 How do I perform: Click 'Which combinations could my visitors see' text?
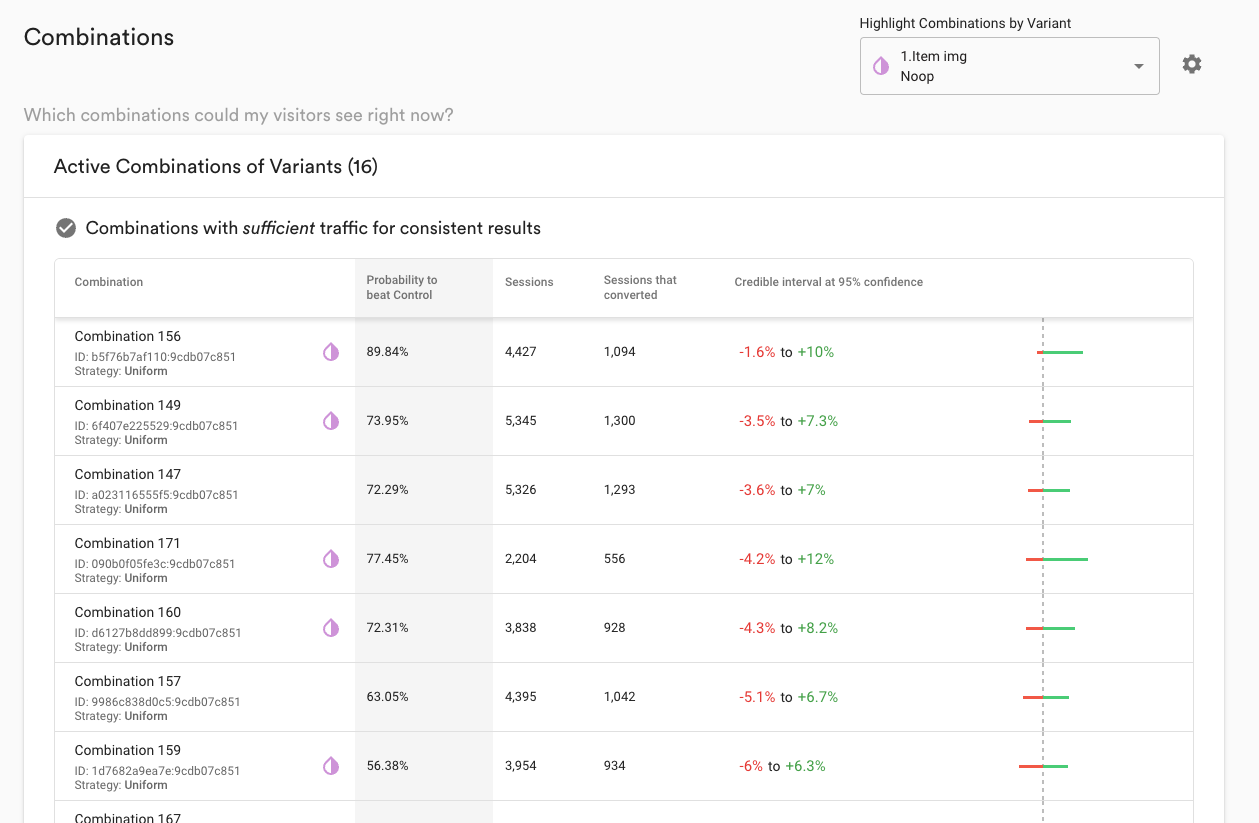tap(239, 115)
